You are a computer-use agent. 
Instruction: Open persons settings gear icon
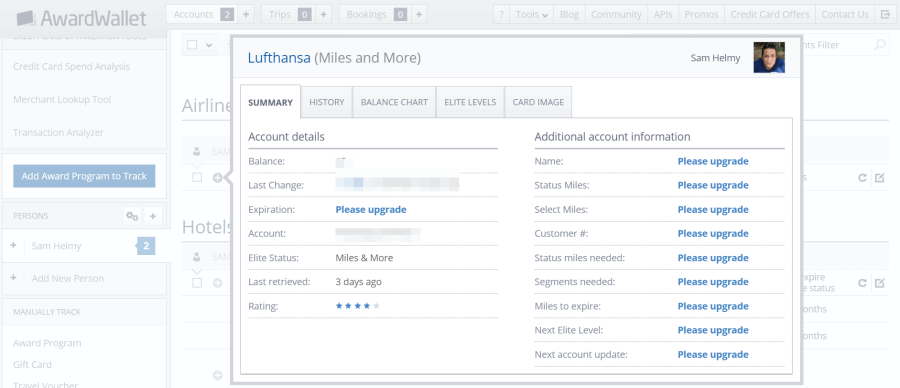[x=133, y=216]
